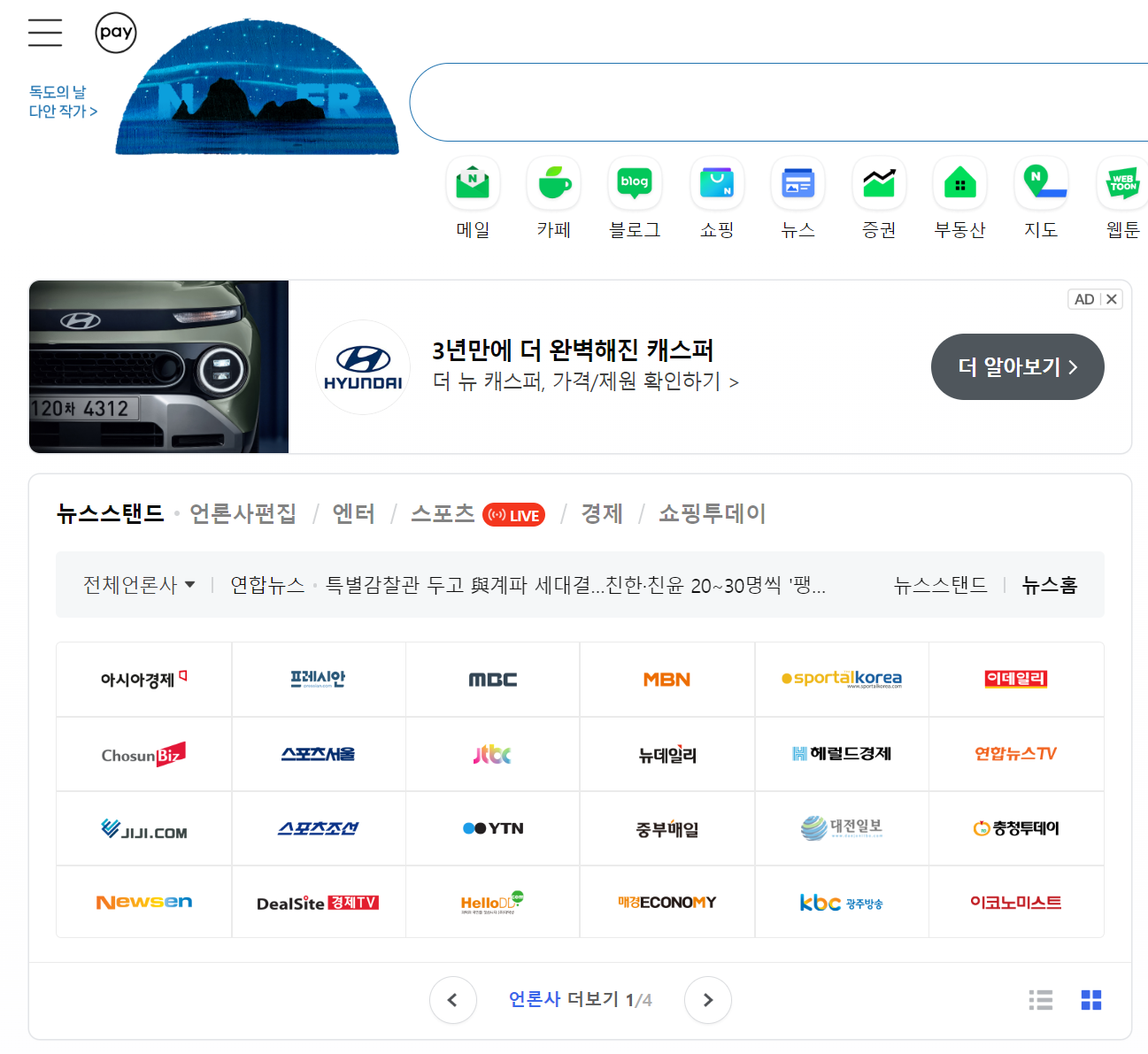1148x1054 pixels.
Task: Select the 경제 tab
Action: click(x=602, y=513)
